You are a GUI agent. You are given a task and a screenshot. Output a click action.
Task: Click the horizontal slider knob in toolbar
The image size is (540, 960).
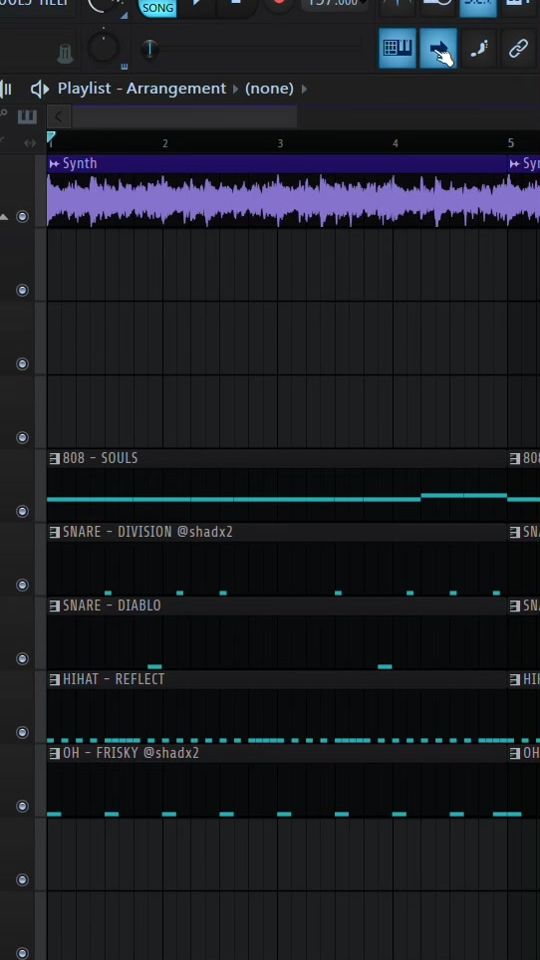click(149, 48)
